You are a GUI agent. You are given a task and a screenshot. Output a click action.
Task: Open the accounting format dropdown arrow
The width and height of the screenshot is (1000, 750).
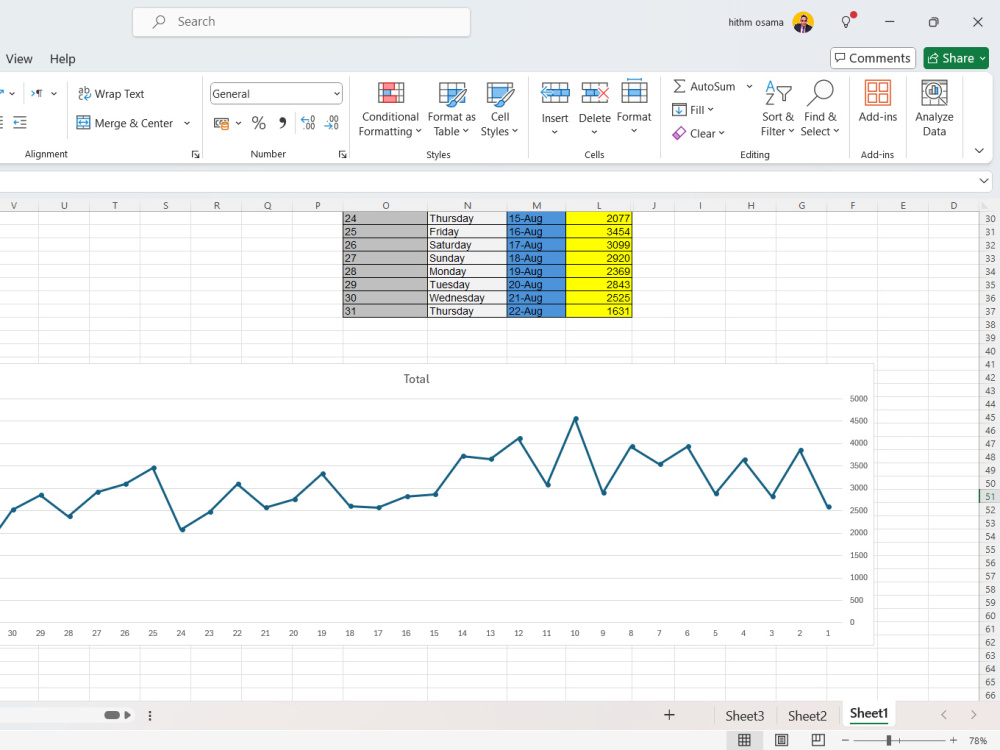[x=239, y=122]
